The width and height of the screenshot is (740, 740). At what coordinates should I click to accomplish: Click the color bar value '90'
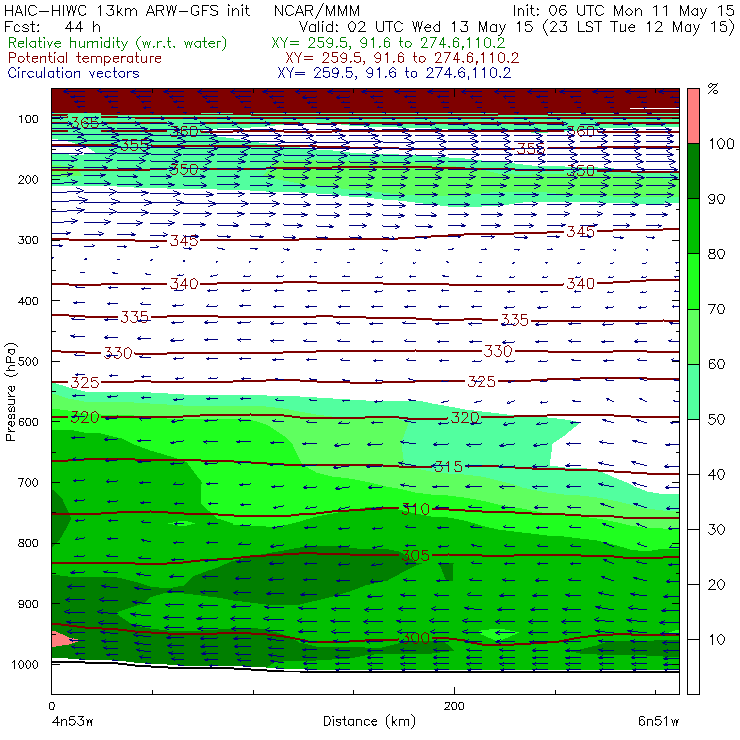[716, 199]
